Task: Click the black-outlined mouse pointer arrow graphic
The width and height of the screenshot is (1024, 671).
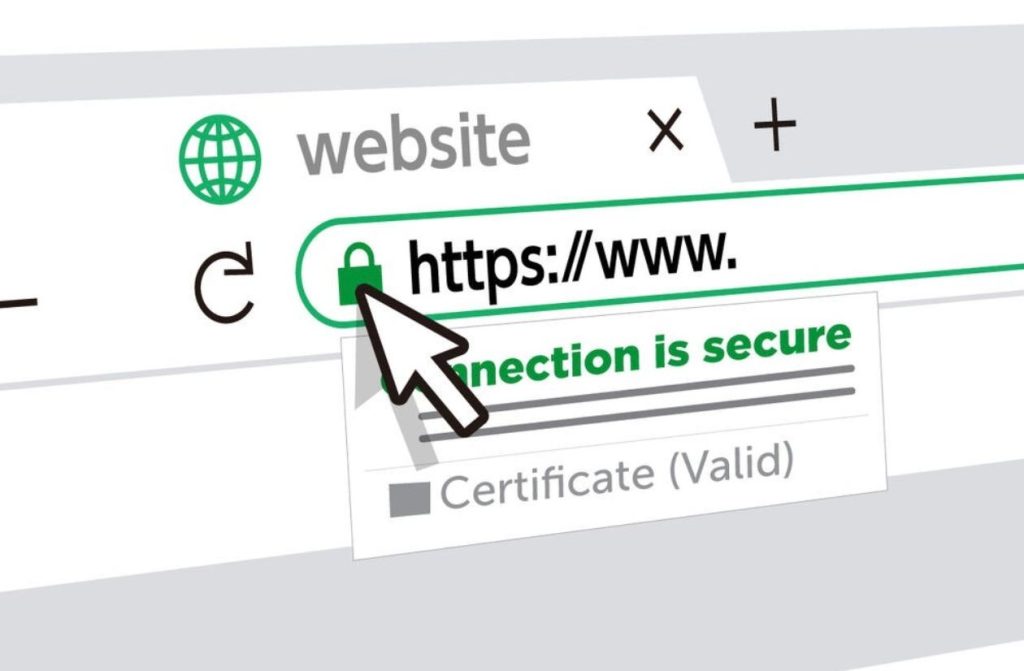Action: point(418,359)
